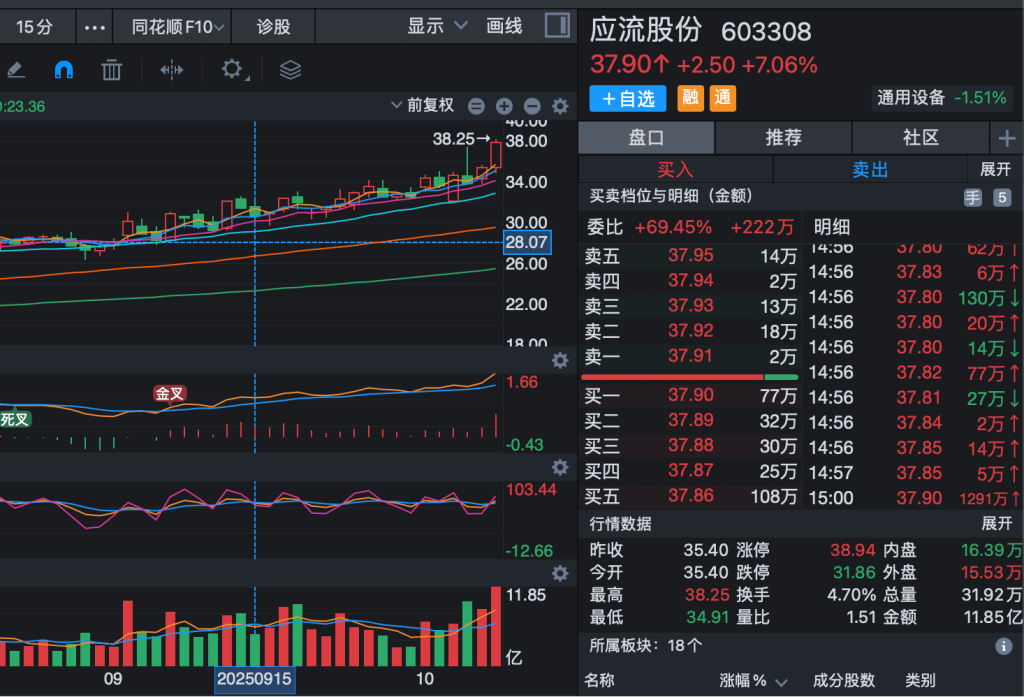
Task: Select the magnet snap tool
Action: click(63, 70)
